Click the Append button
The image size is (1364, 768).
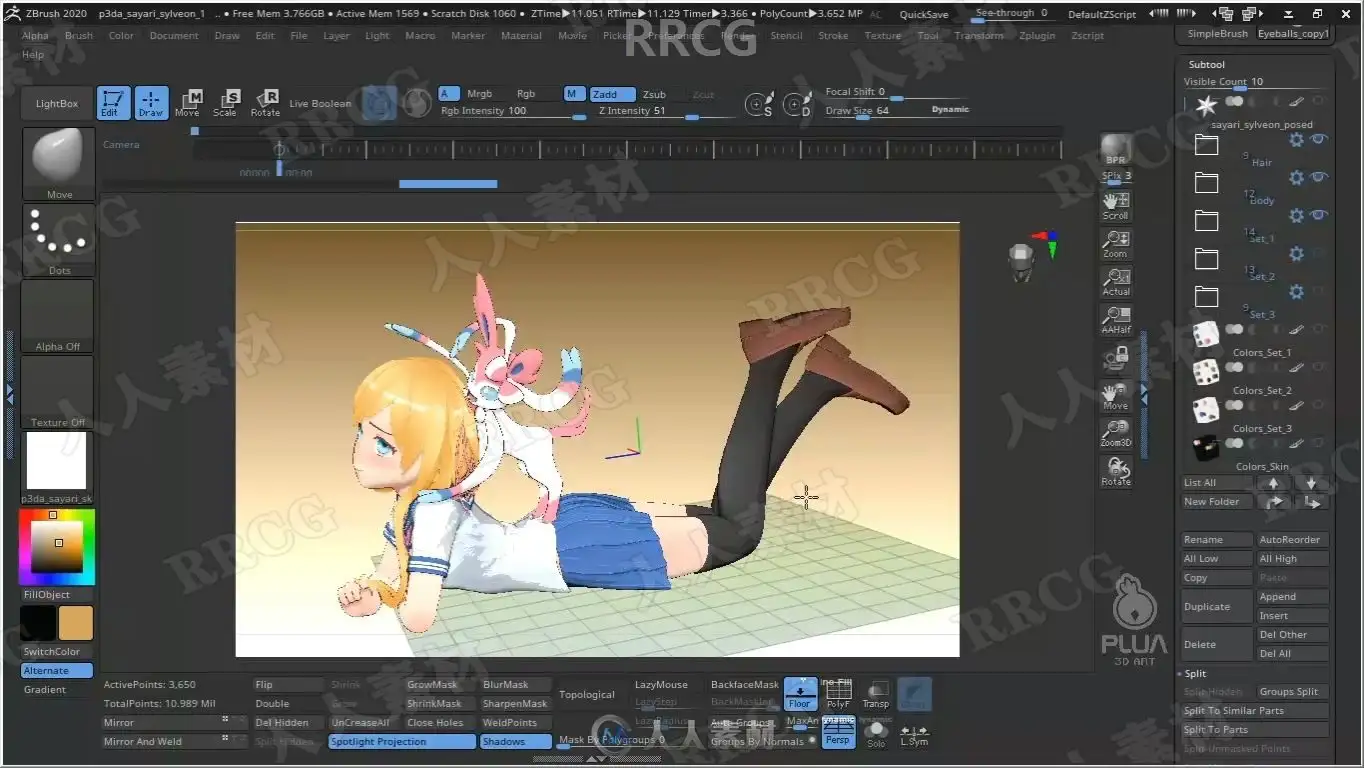(x=1293, y=597)
